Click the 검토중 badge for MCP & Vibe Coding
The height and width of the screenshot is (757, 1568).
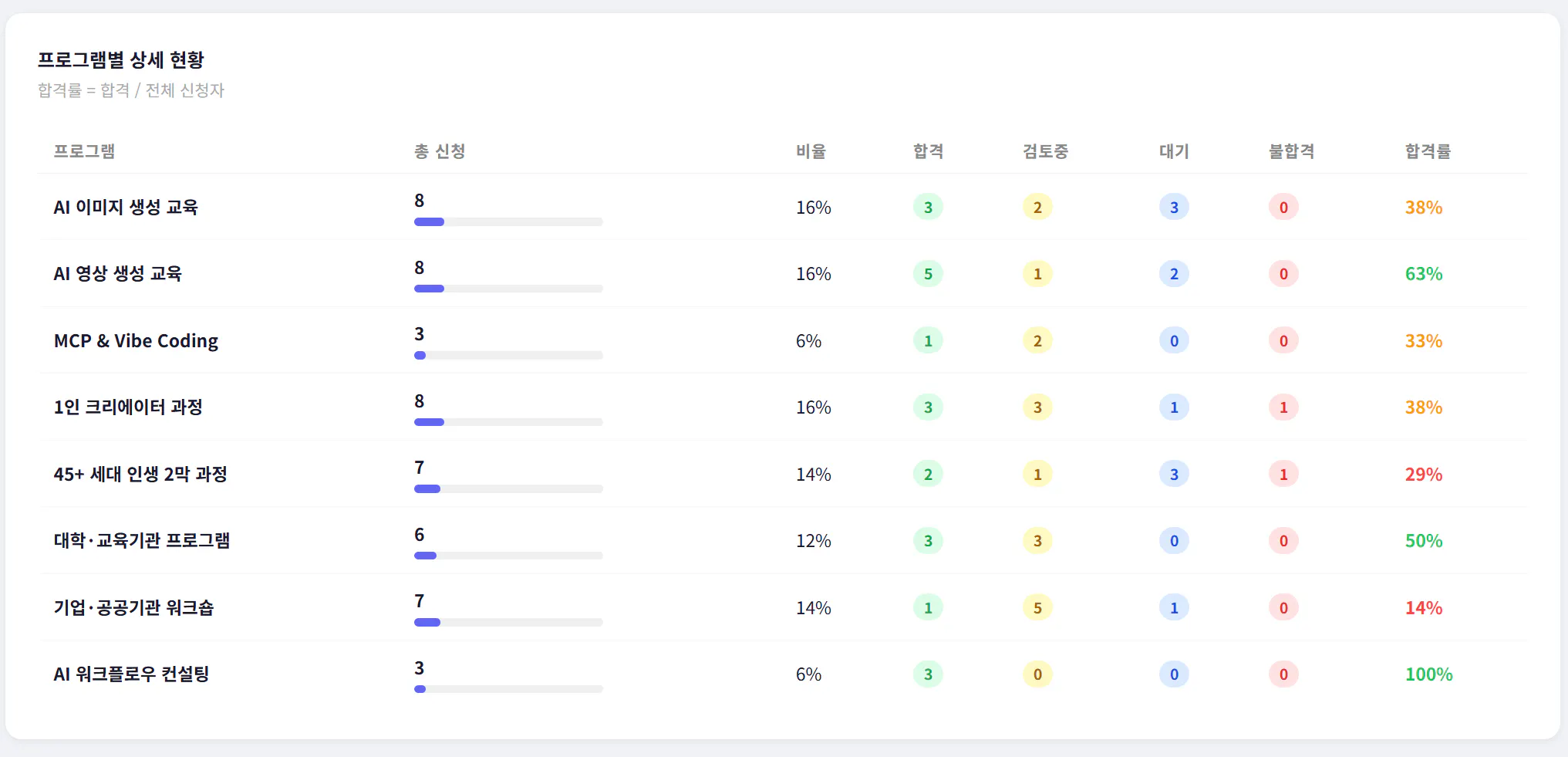coord(1037,340)
